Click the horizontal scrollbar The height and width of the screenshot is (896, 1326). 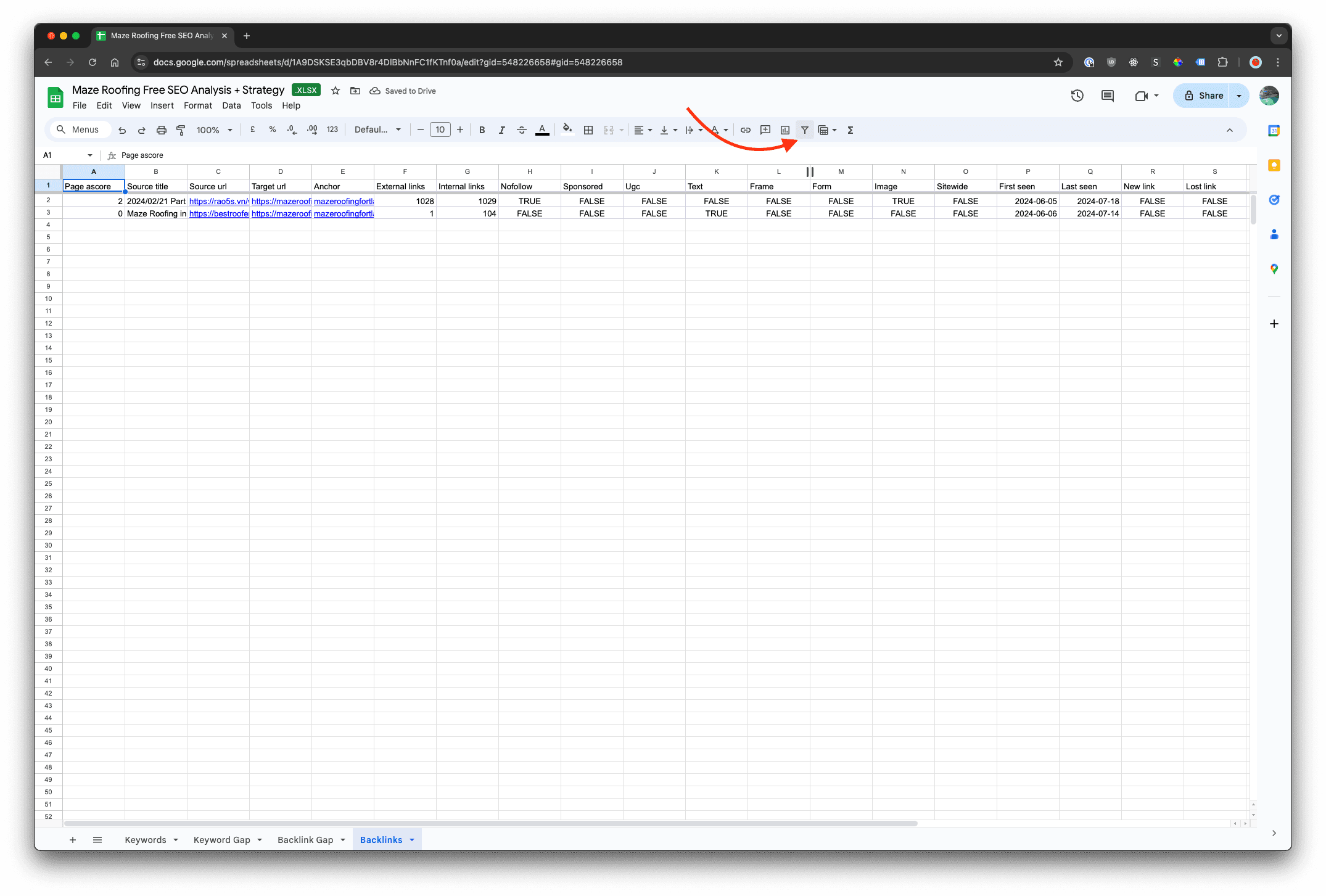[490, 823]
